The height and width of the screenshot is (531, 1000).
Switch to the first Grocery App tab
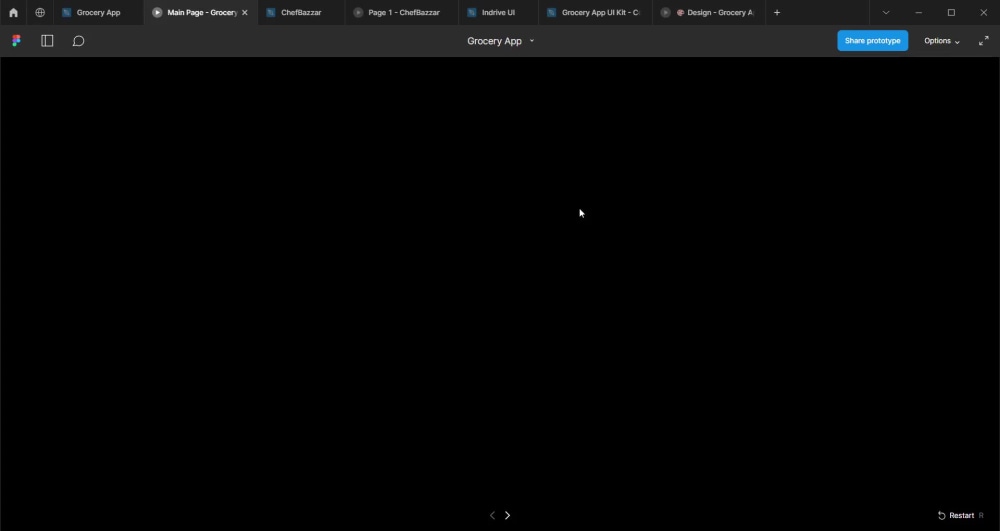click(x=98, y=13)
